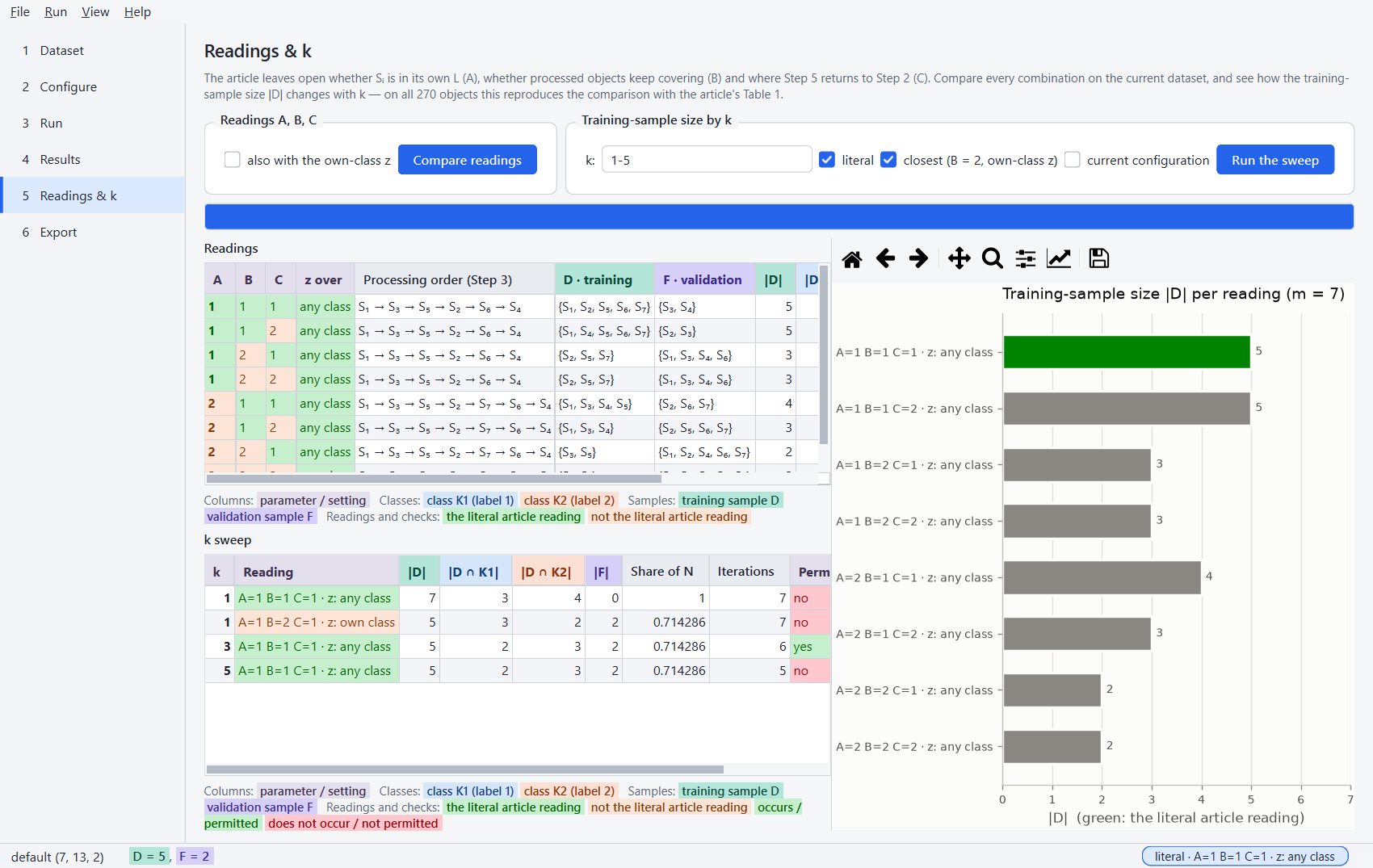Go to the Dataset sidebar step
Screen dimensions: 1373x868
point(93,50)
